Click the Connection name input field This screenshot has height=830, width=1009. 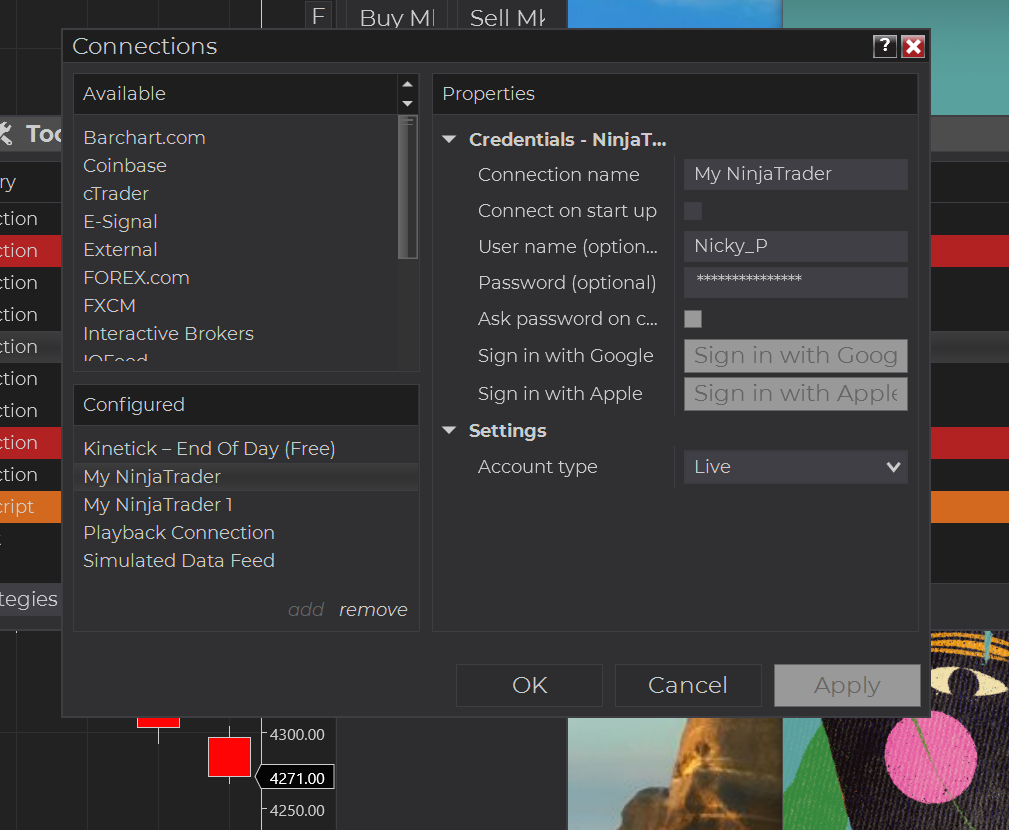pos(795,175)
